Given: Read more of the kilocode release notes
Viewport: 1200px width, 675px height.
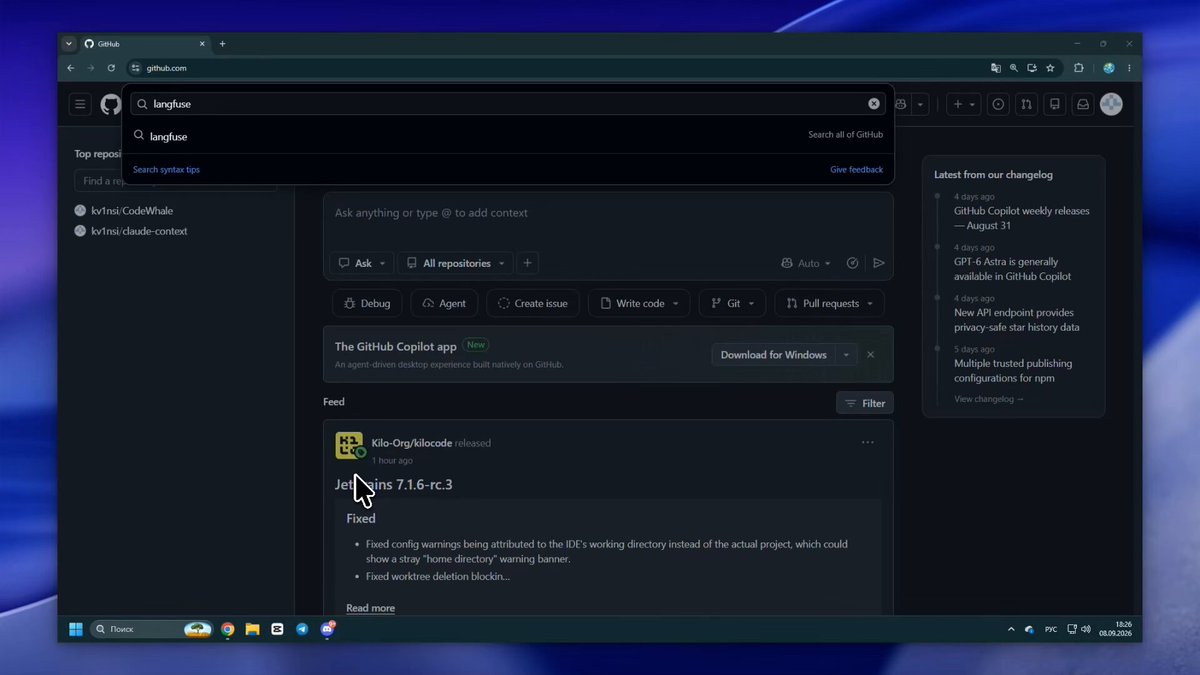Looking at the screenshot, I should (370, 608).
